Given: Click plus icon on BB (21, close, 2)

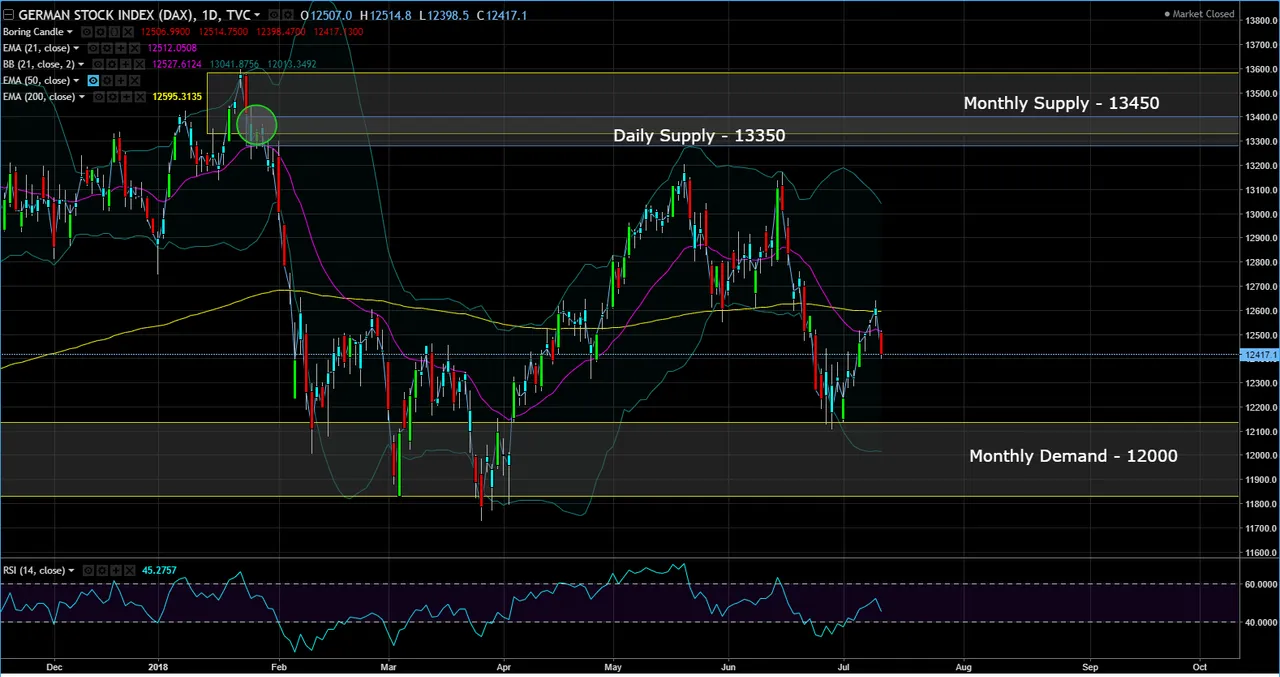Looking at the screenshot, I should tap(125, 64).
